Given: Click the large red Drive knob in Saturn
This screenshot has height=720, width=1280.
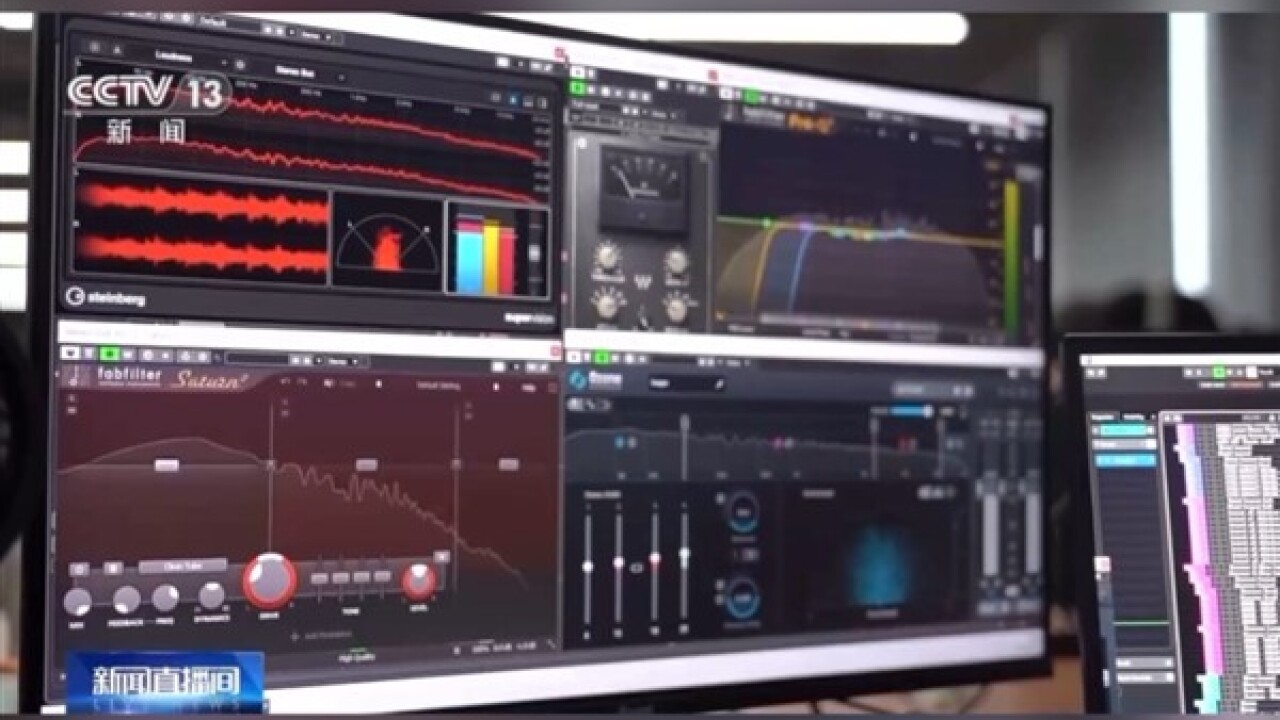Looking at the screenshot, I should [269, 580].
